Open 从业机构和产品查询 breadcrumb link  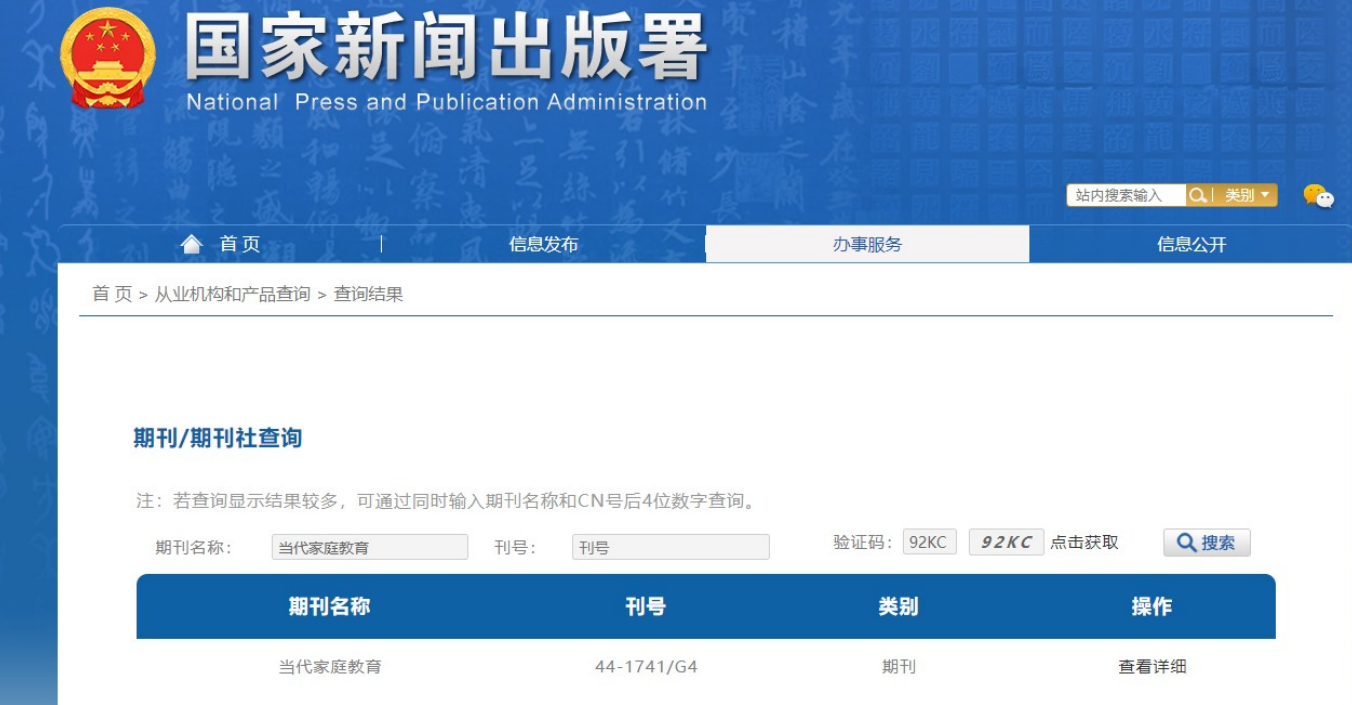coord(232,294)
